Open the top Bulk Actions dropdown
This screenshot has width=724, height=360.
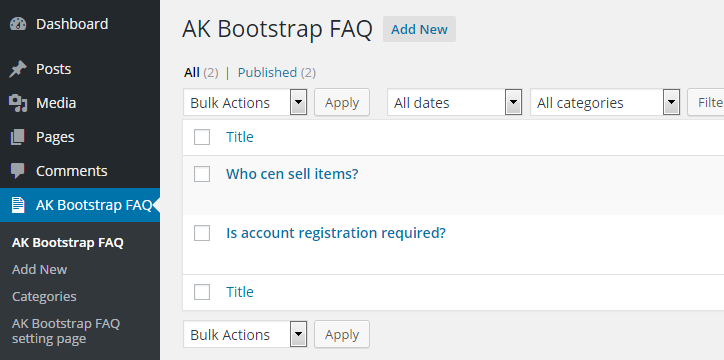pos(245,102)
